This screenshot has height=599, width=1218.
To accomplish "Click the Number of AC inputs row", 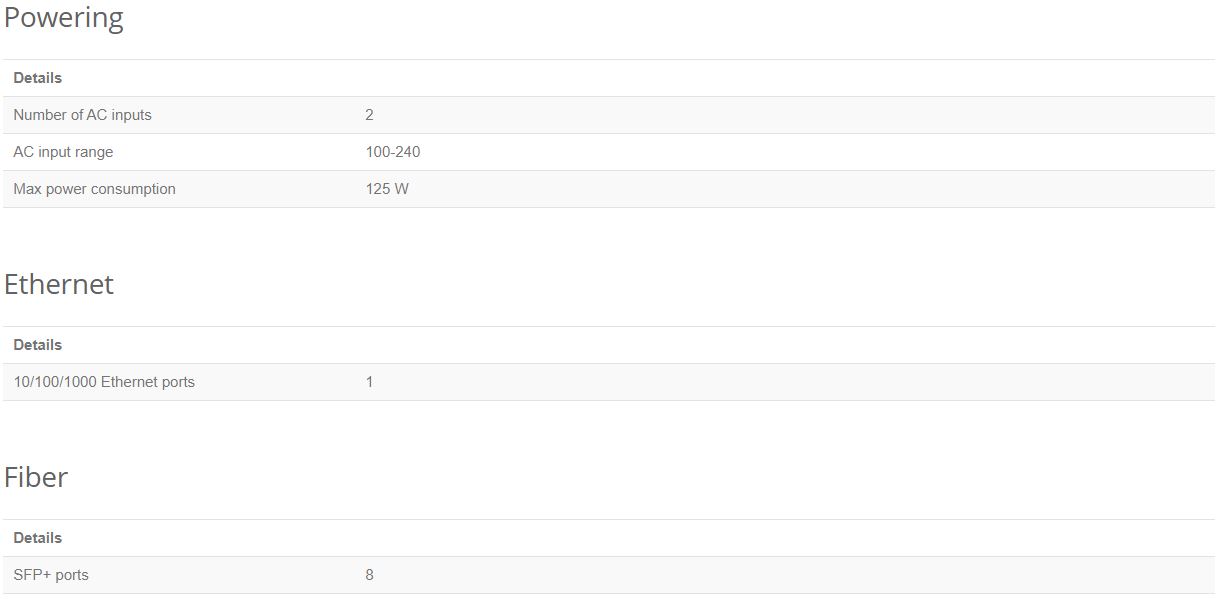I will [x=609, y=115].
